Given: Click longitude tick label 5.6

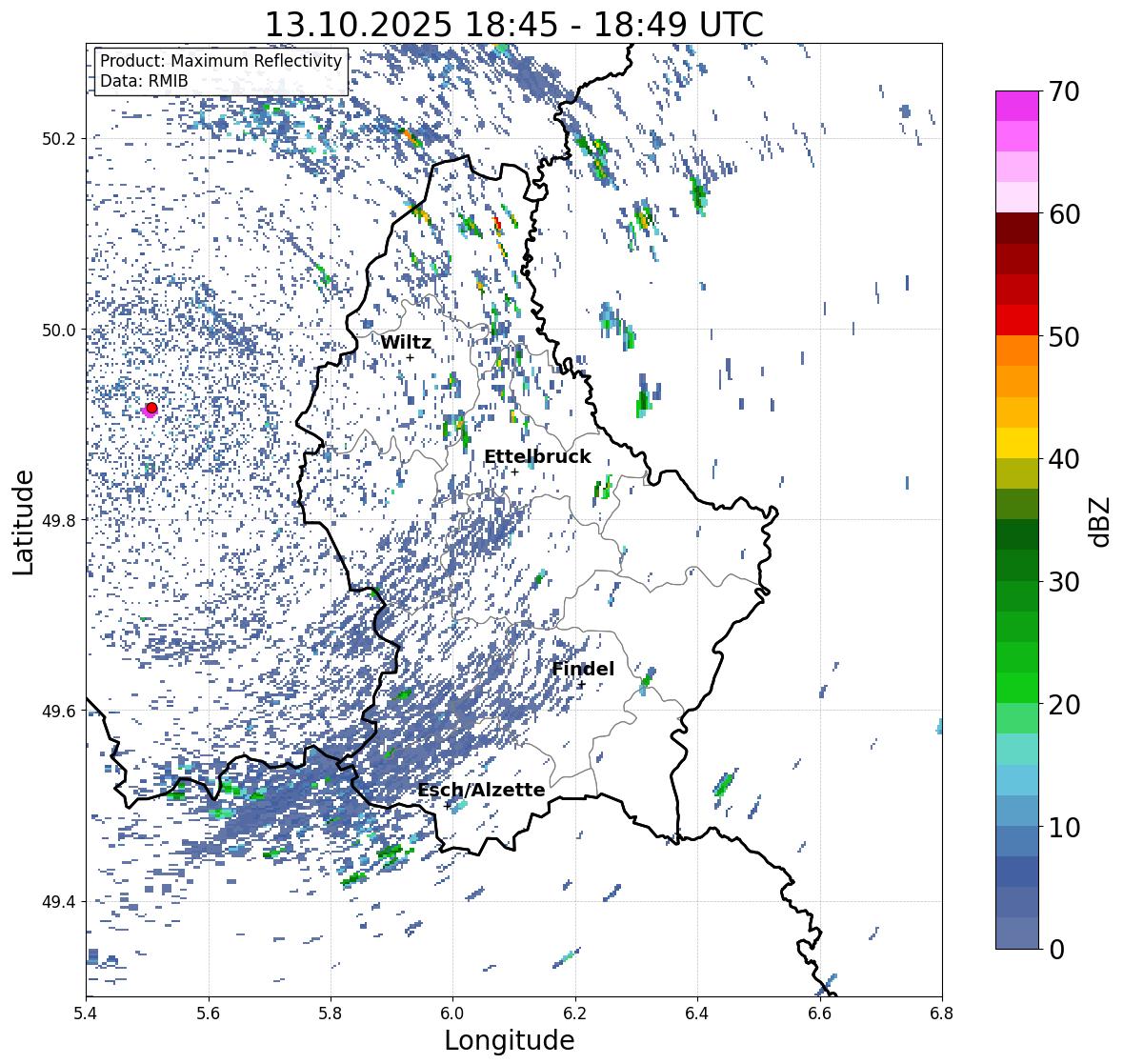Looking at the screenshot, I should (x=209, y=1014).
